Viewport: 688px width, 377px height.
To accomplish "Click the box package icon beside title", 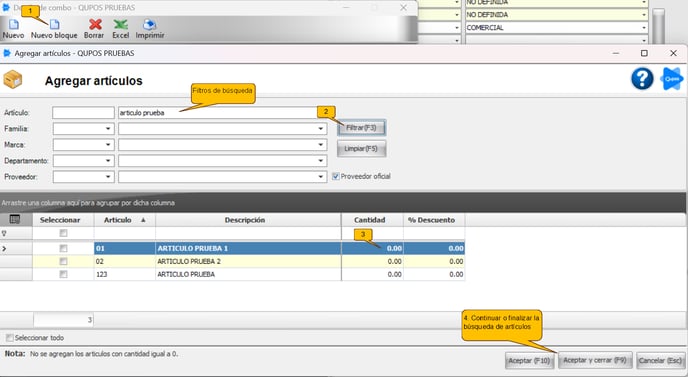I will click(x=13, y=80).
